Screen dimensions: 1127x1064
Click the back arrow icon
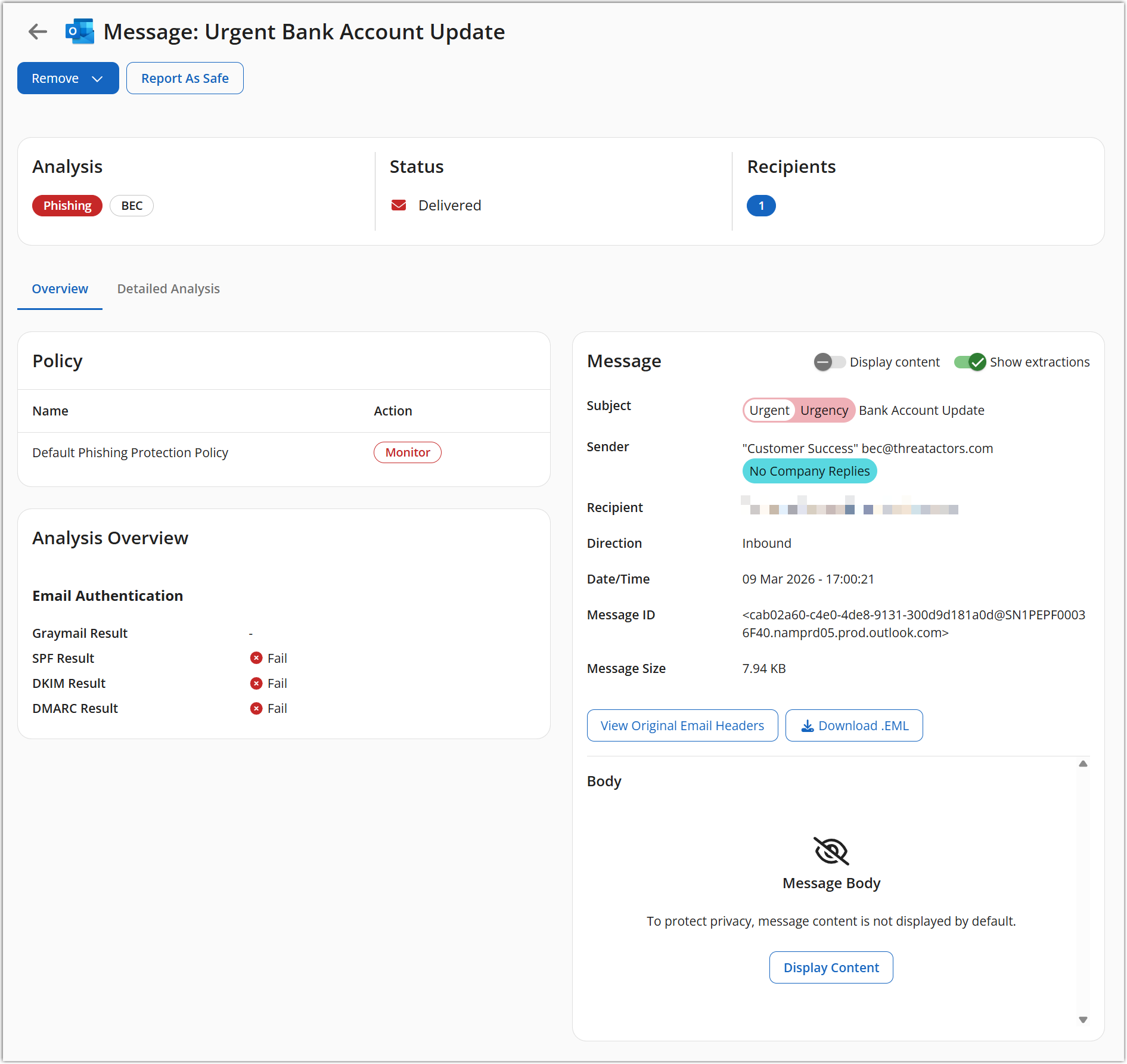coord(38,32)
